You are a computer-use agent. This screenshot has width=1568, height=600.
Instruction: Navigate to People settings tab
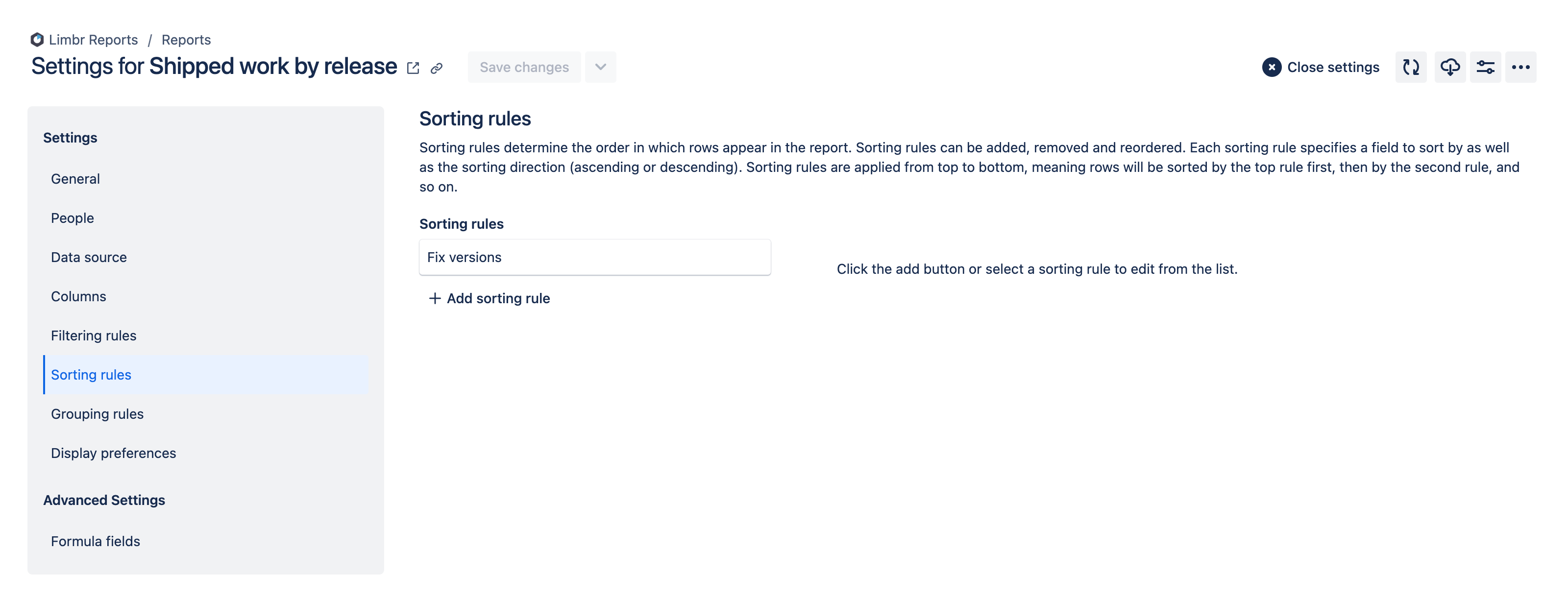point(72,217)
